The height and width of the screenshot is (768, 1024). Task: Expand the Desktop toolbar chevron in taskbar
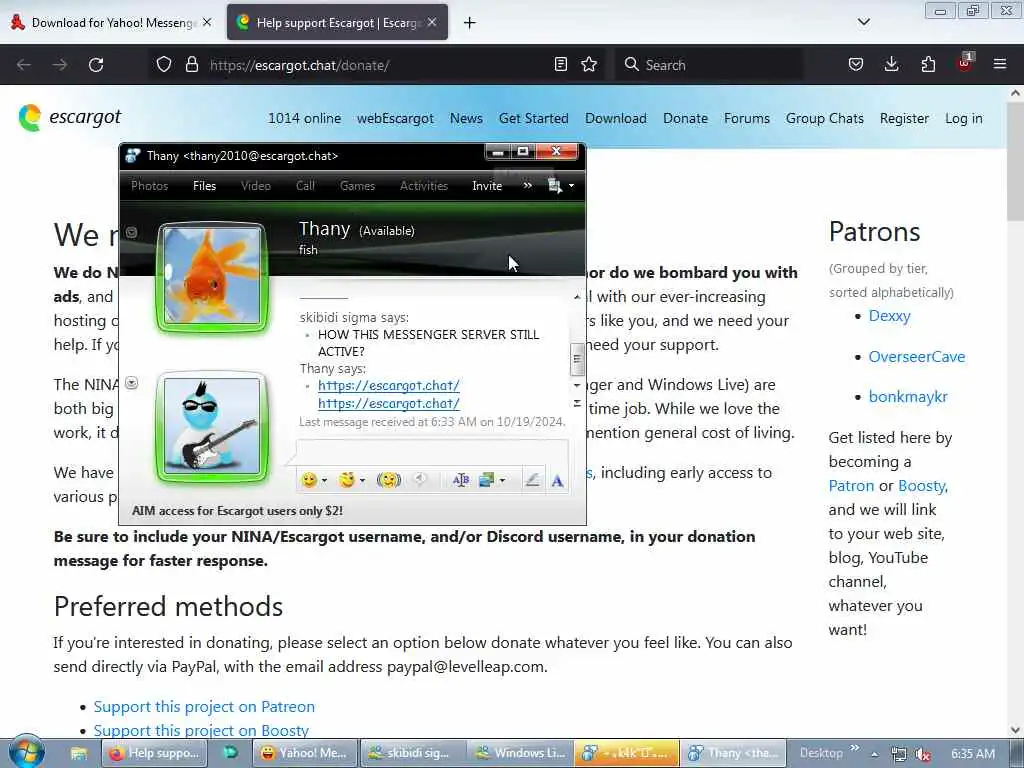pyautogui.click(x=855, y=748)
